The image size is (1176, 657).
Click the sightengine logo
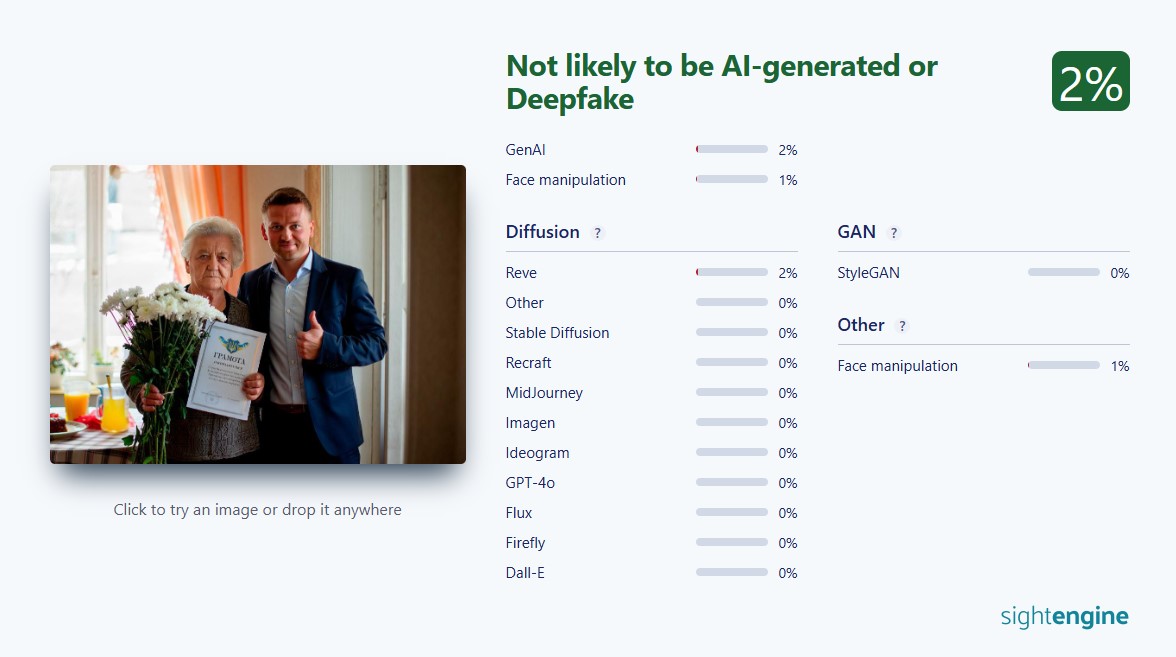(1064, 616)
